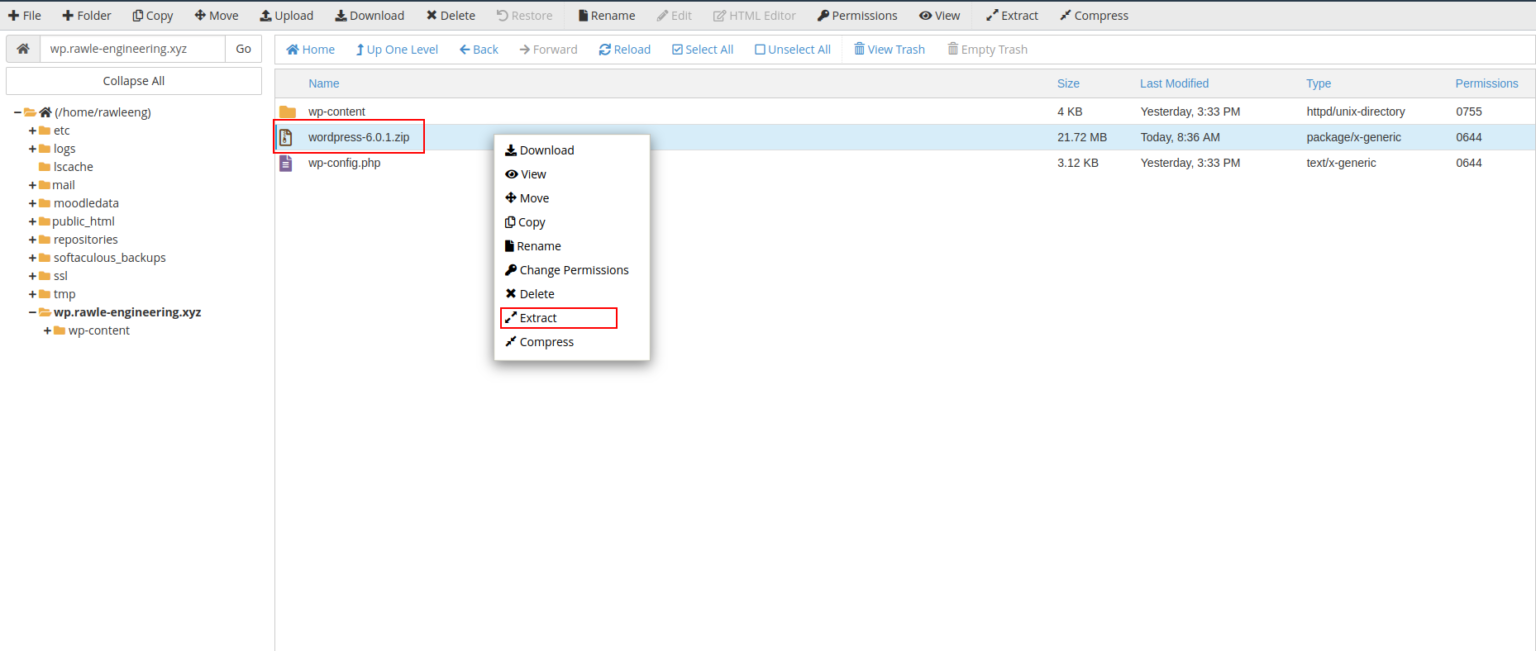This screenshot has width=1536, height=651.
Task: Expand the public_html folder tree node
Action: pyautogui.click(x=32, y=222)
